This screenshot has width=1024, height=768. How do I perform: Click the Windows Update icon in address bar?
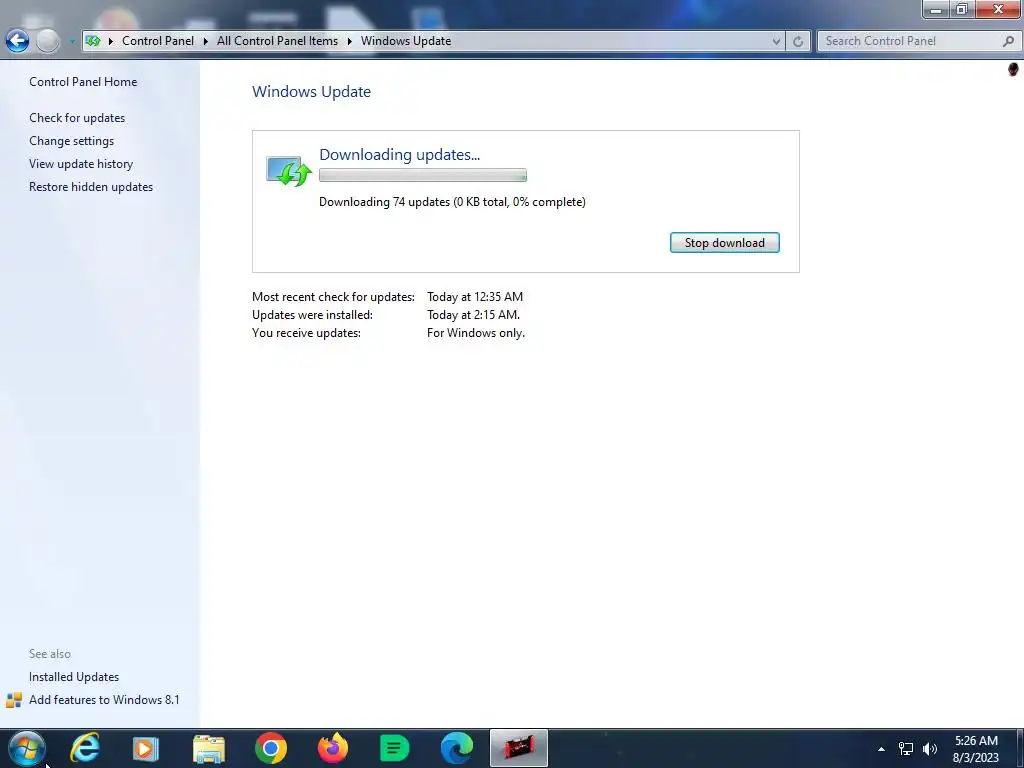click(93, 41)
